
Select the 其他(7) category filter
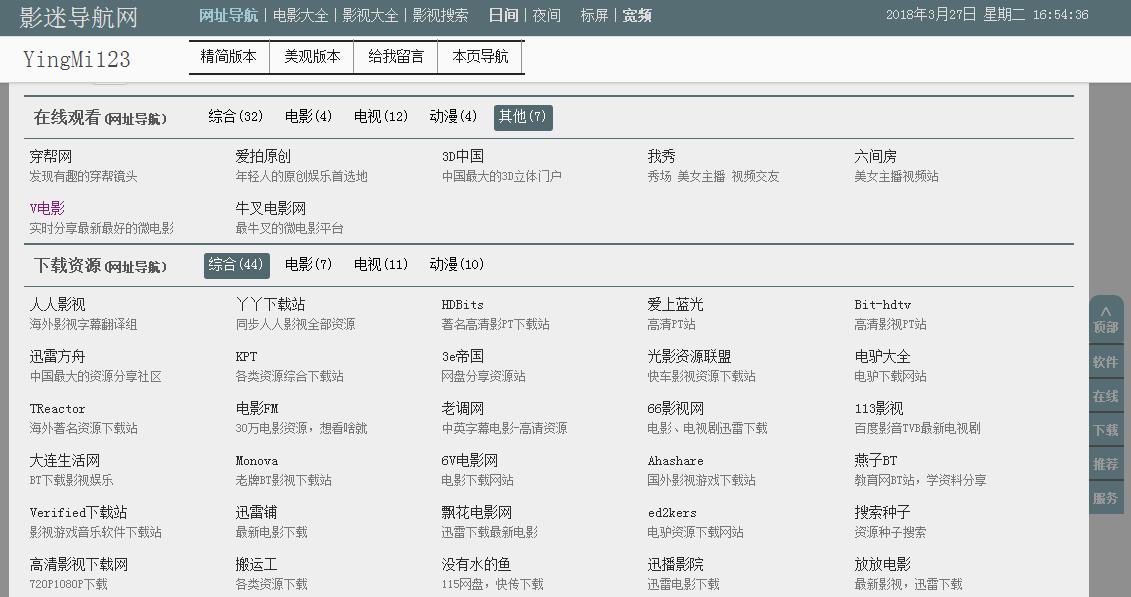[x=523, y=117]
